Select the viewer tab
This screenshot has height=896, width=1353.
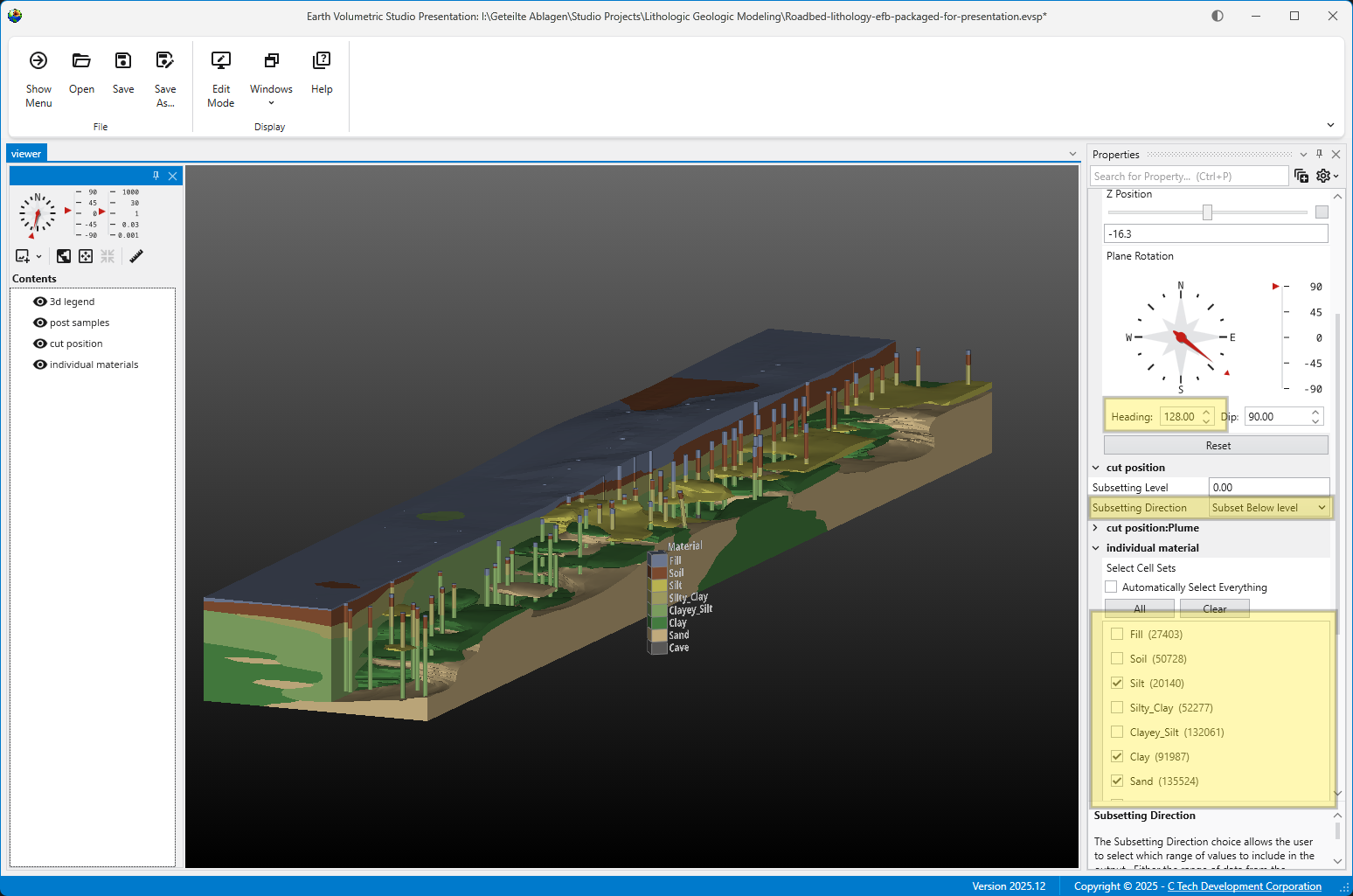[26, 154]
